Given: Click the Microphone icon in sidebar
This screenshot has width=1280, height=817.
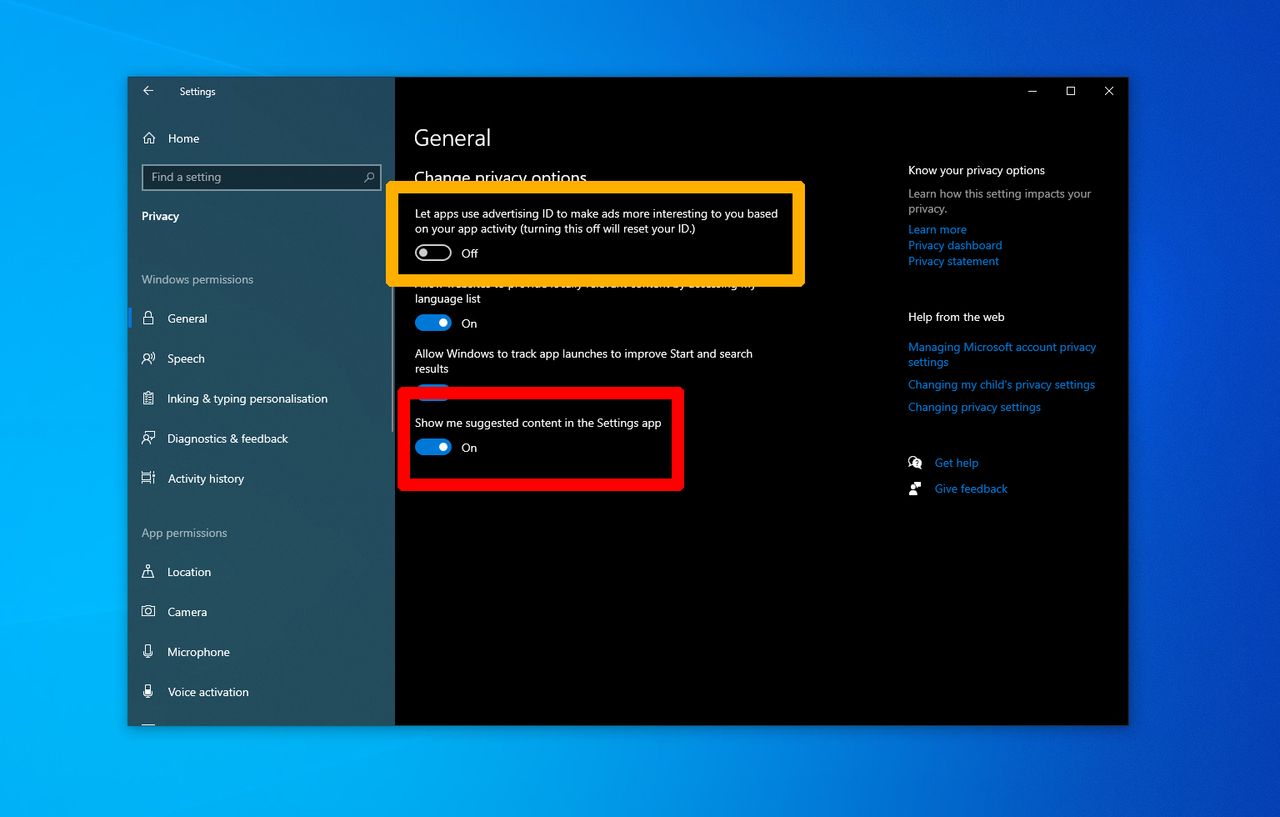Looking at the screenshot, I should 148,651.
